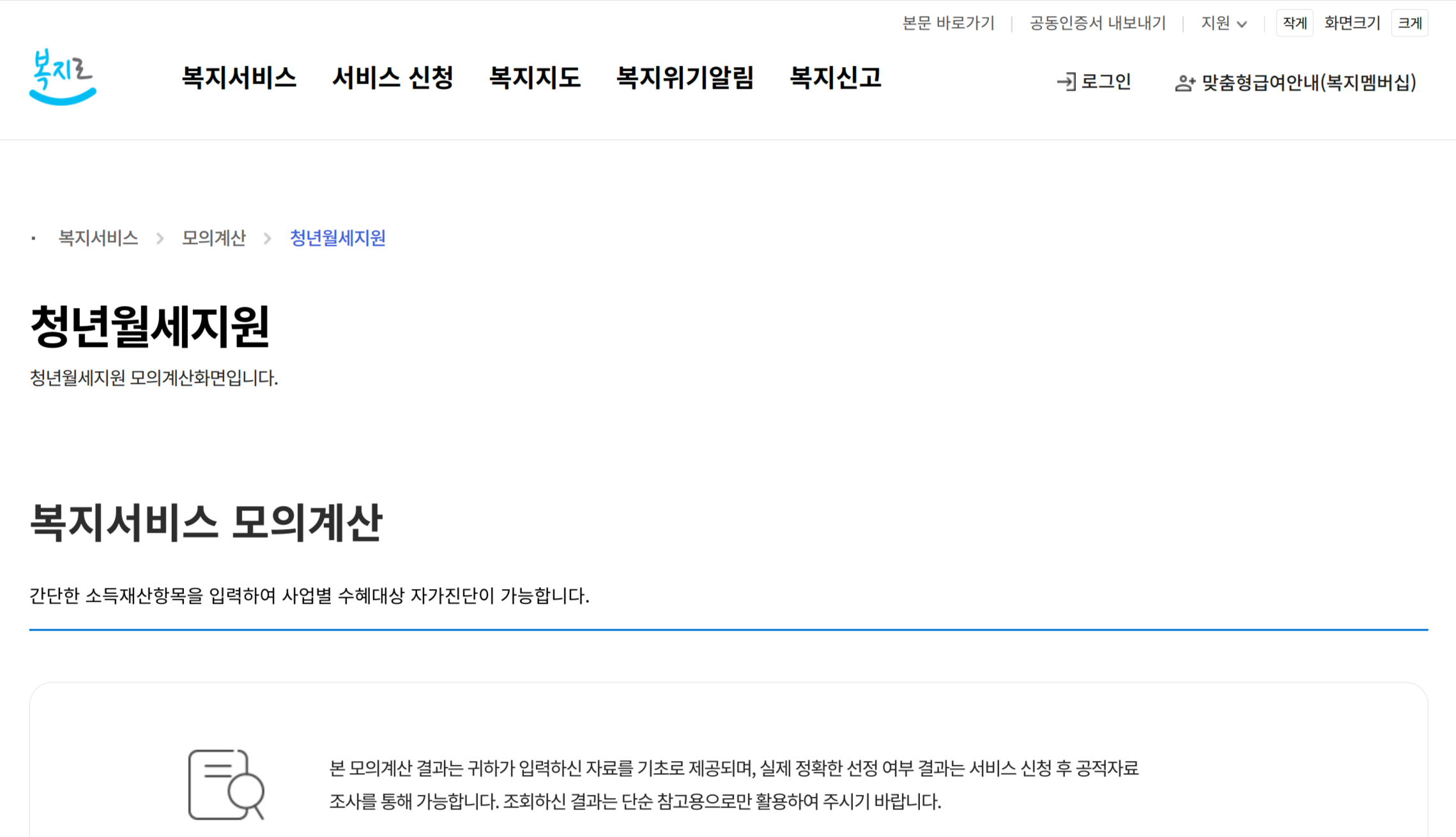Open 맞춤형급여안내(복지멤버십) link
The width and height of the screenshot is (1456, 837).
tap(1308, 82)
